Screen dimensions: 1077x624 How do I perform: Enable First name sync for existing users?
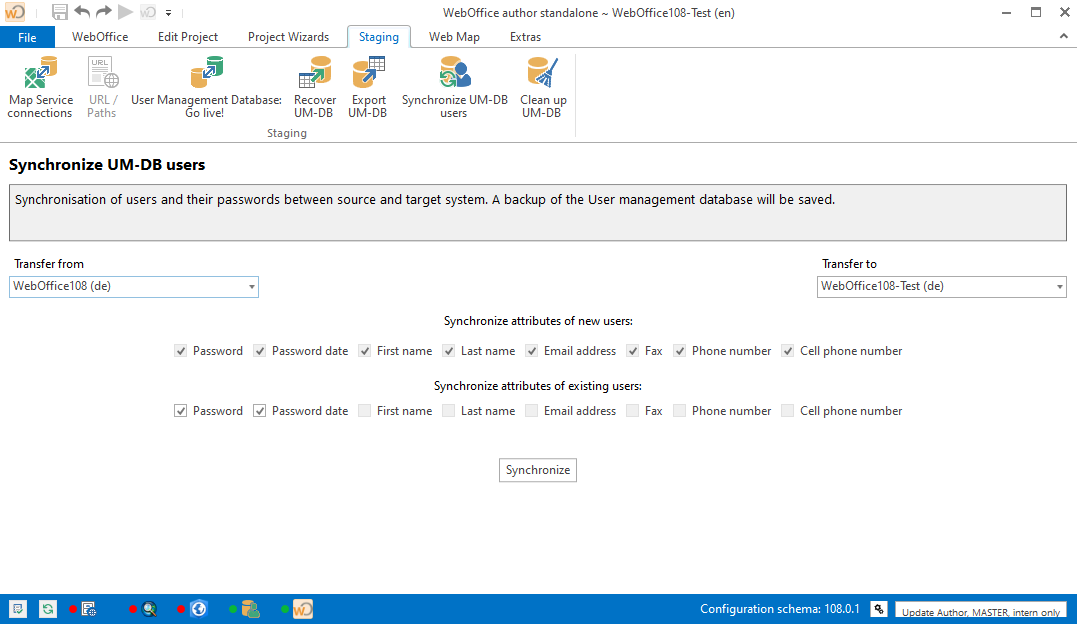(364, 410)
